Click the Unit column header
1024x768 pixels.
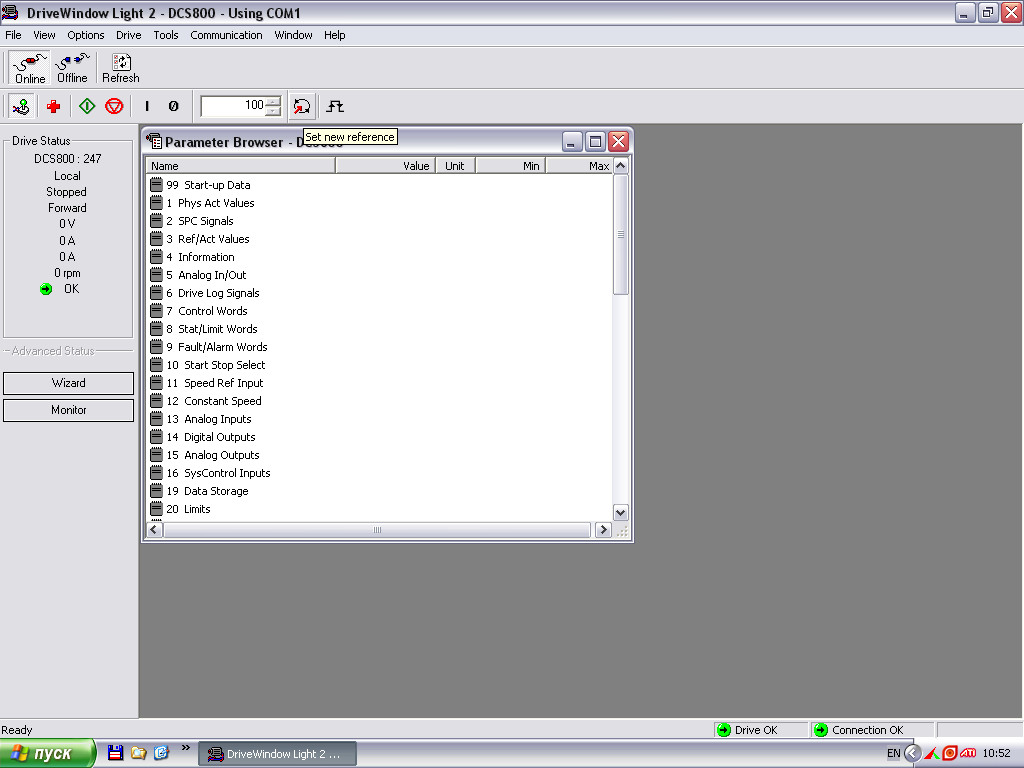[455, 166]
